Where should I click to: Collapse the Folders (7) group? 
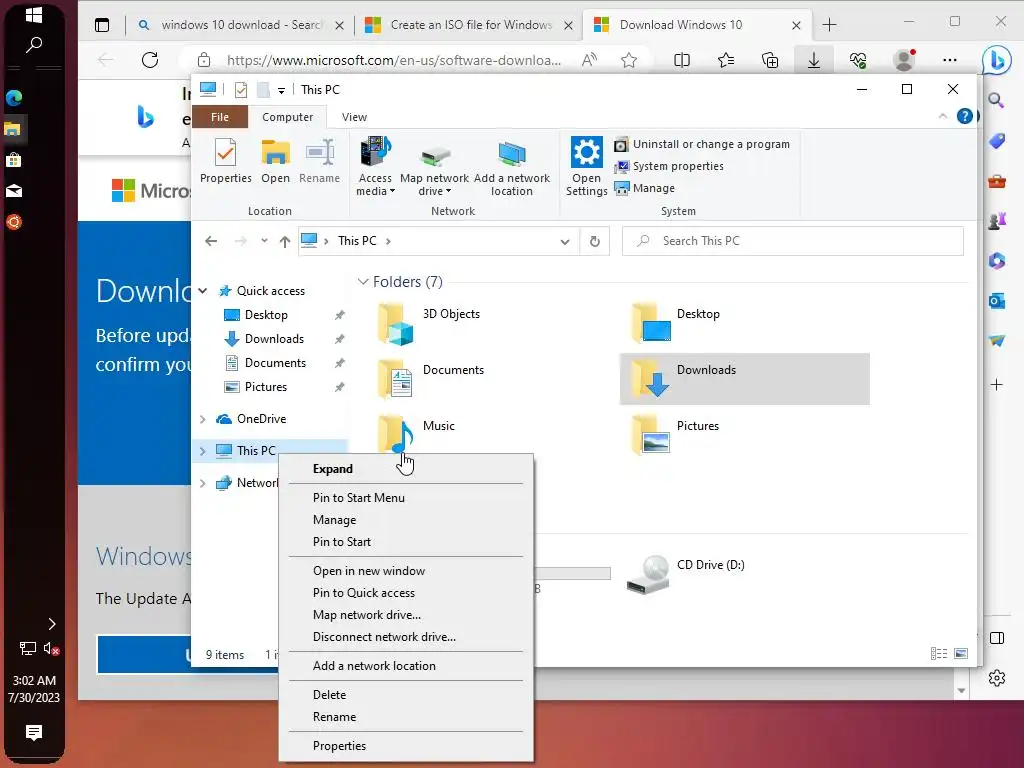pyautogui.click(x=363, y=281)
